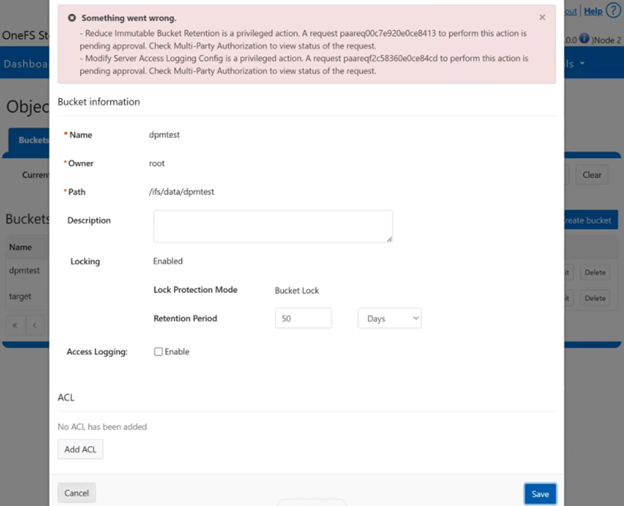Click the Add ACL button
Screen dimensions: 624x506
80,450
